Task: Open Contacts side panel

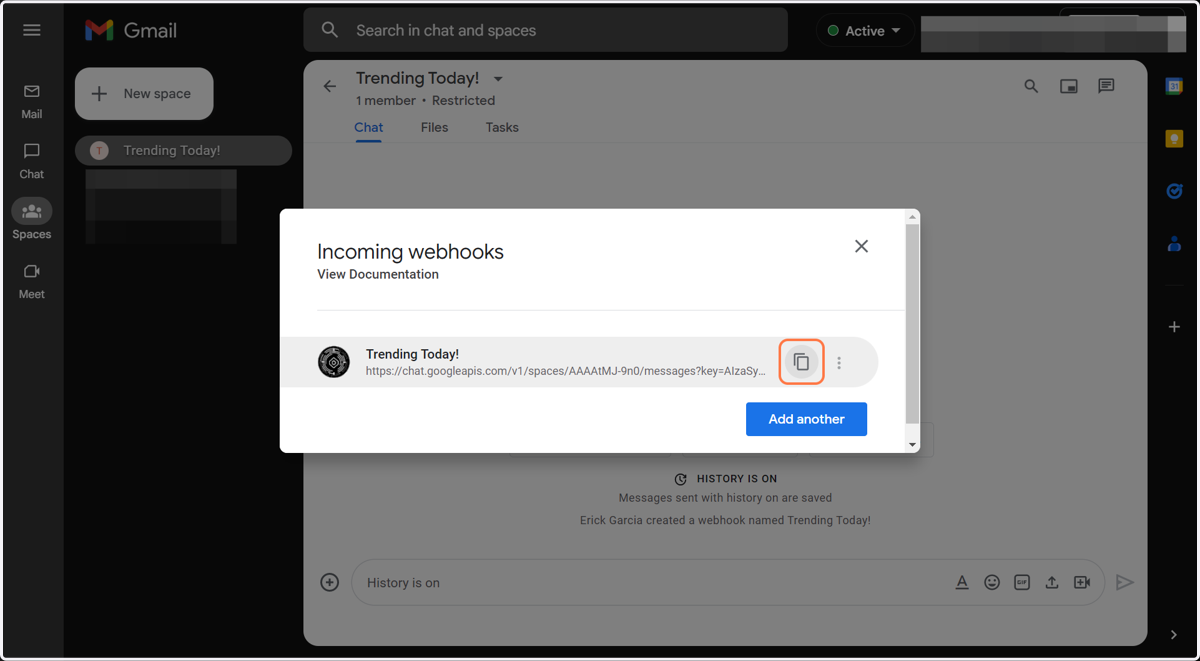Action: [x=1174, y=243]
